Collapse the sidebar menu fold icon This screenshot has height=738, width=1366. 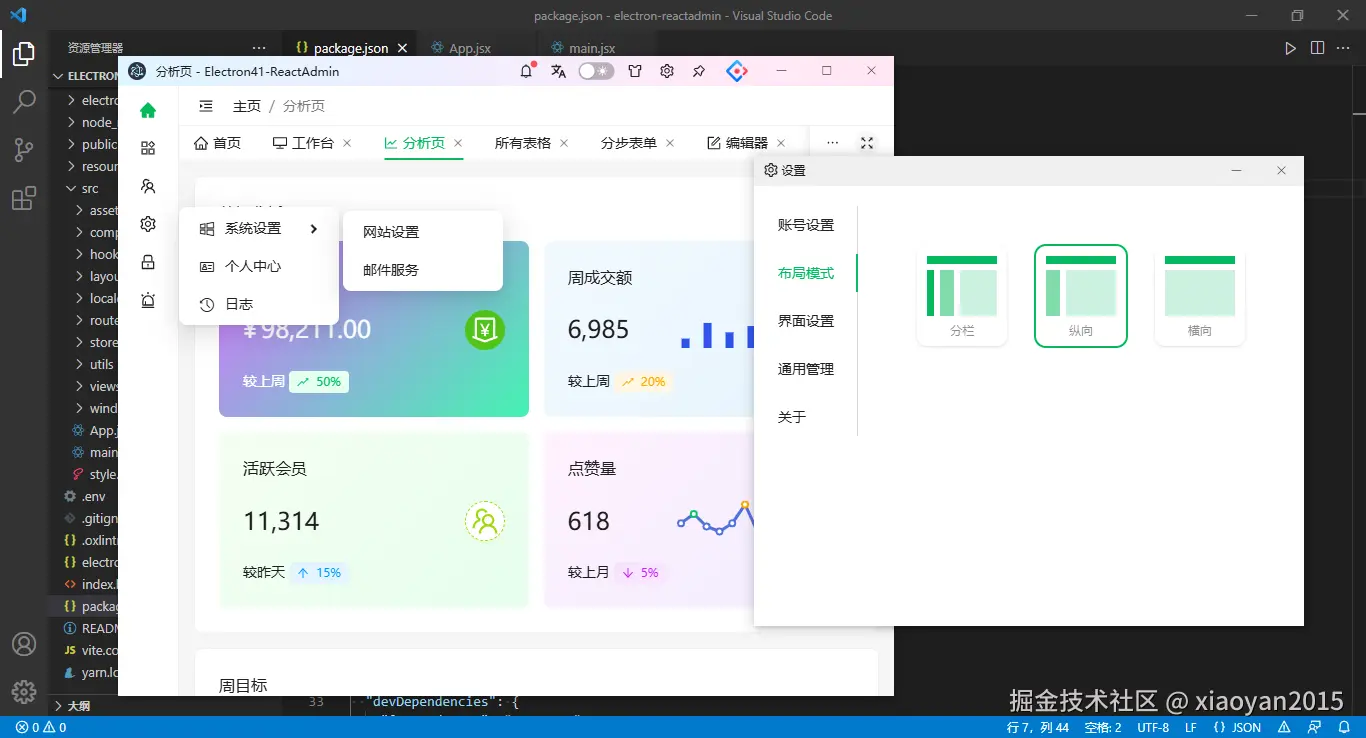pos(205,106)
